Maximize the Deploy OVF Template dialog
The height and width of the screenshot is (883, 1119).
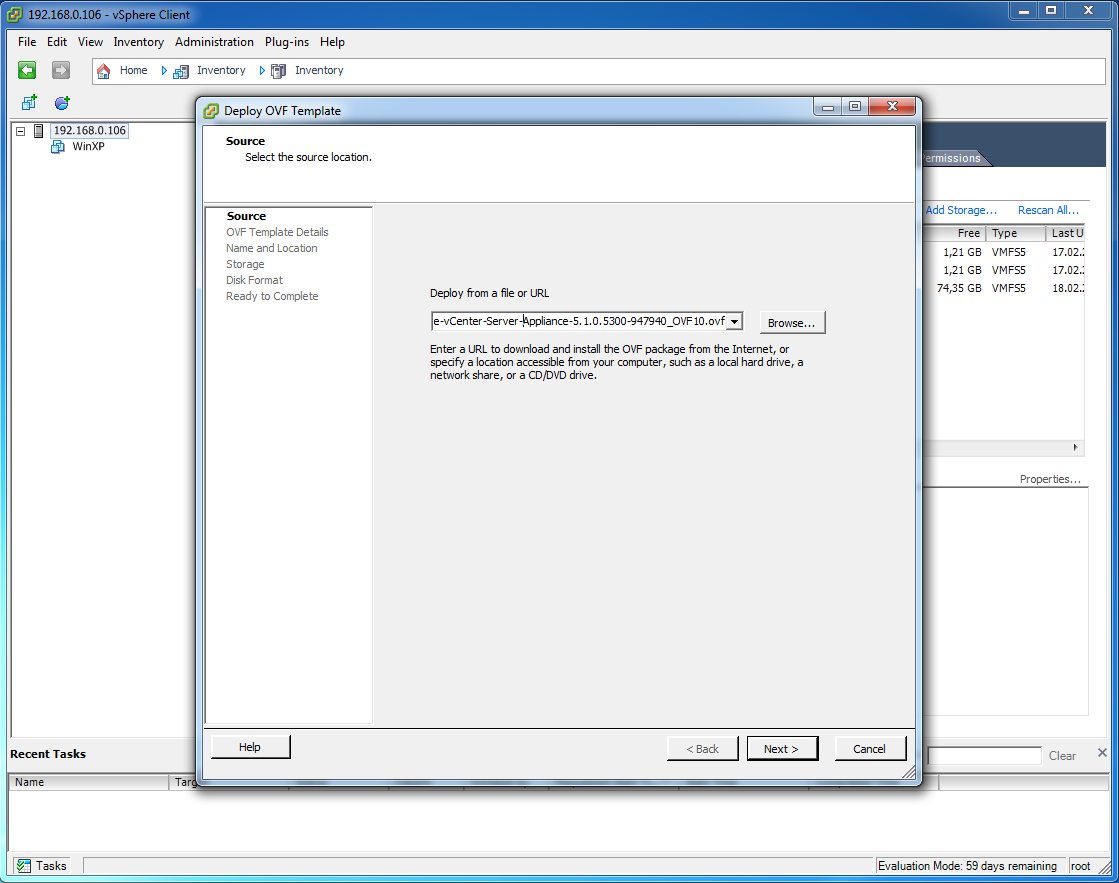855,106
